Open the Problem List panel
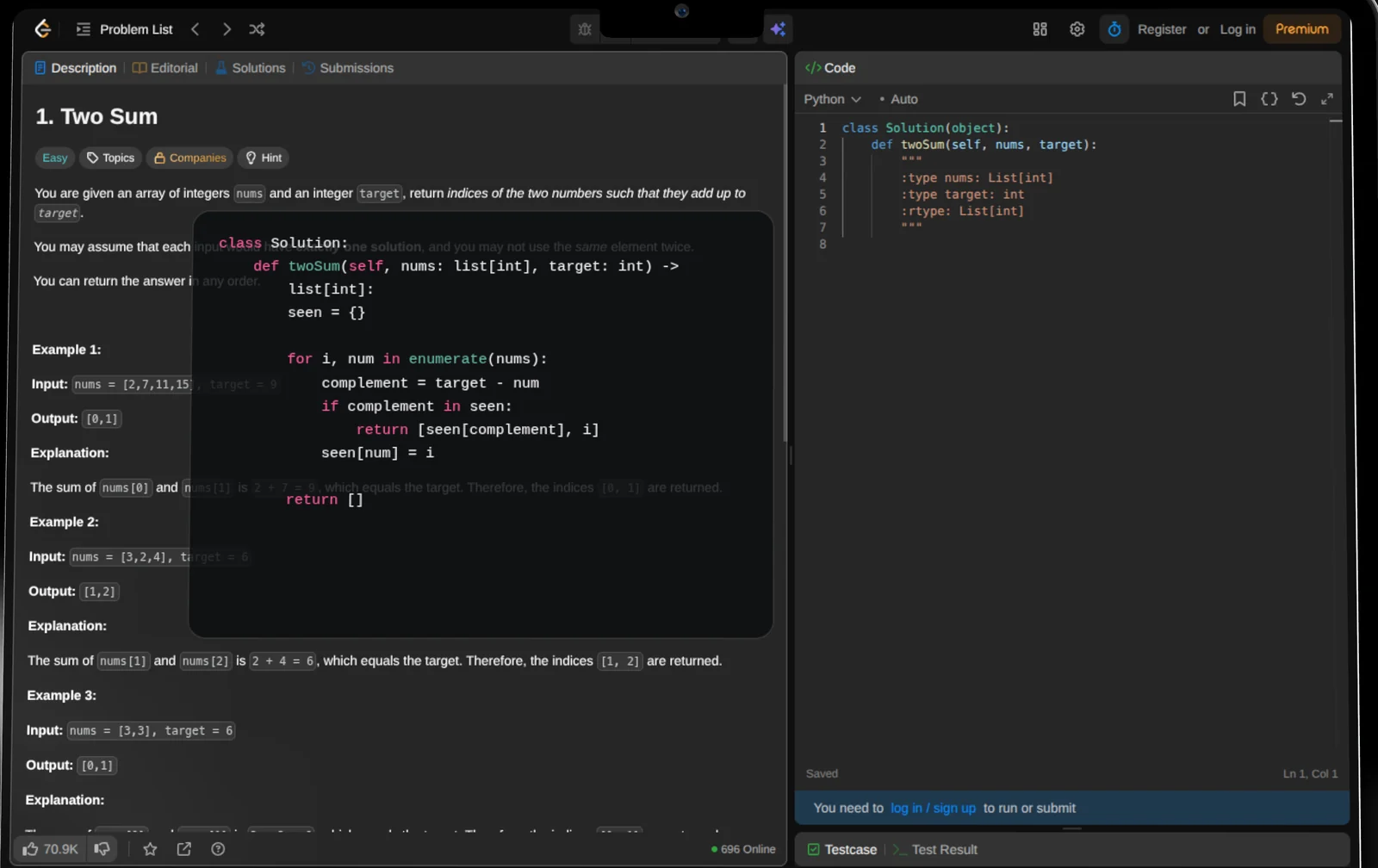The height and width of the screenshot is (868, 1378). click(125, 29)
